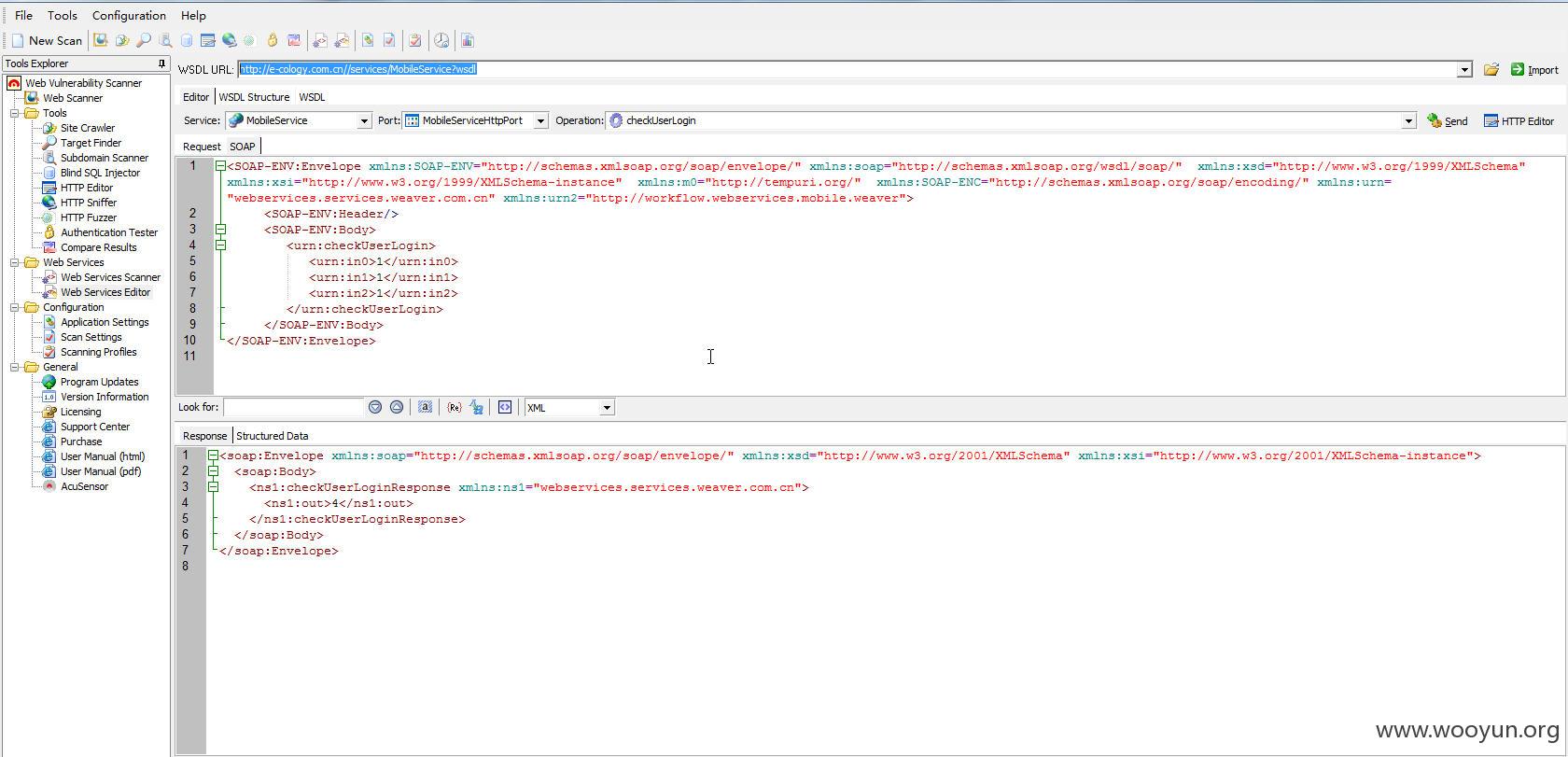Image resolution: width=1568 pixels, height=757 pixels.
Task: Select Program Updates in the tree
Action: tap(99, 382)
